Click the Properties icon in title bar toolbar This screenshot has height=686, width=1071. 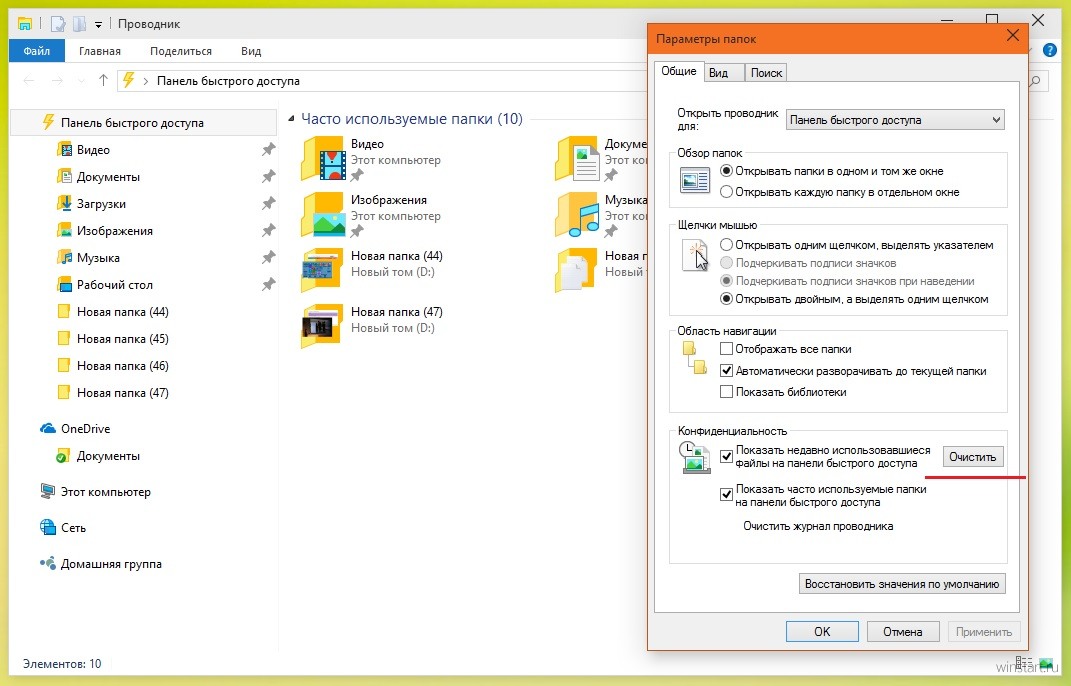pos(58,24)
